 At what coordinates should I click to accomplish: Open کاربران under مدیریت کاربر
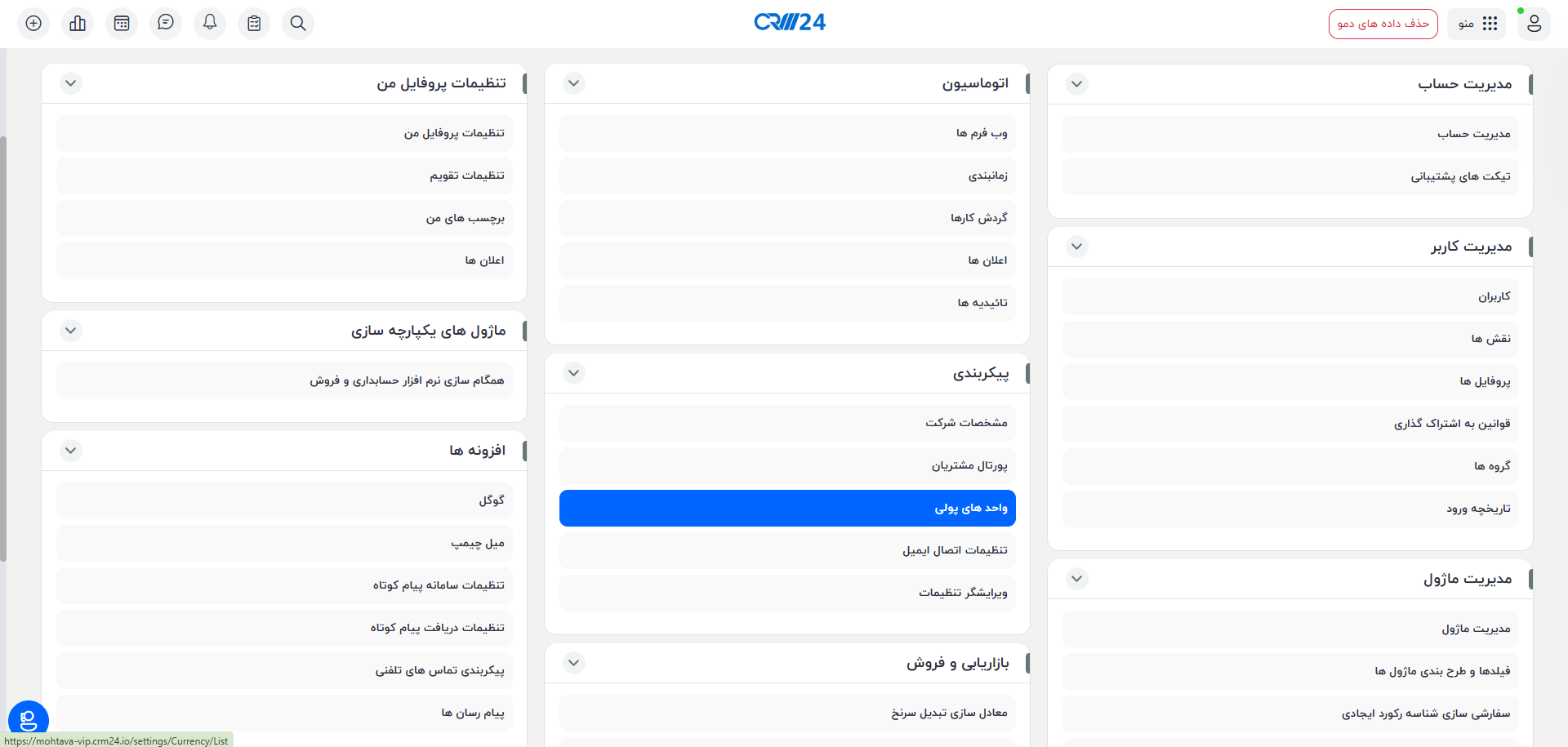(x=1290, y=296)
